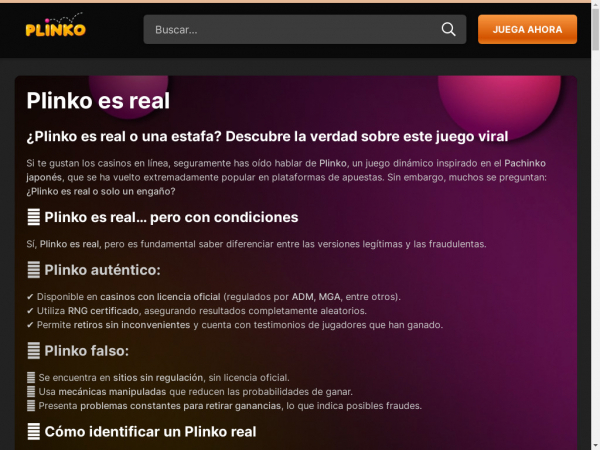The height and width of the screenshot is (450, 600).
Task: Click the 'Plinko auténtico:' heading
Action: (94, 270)
